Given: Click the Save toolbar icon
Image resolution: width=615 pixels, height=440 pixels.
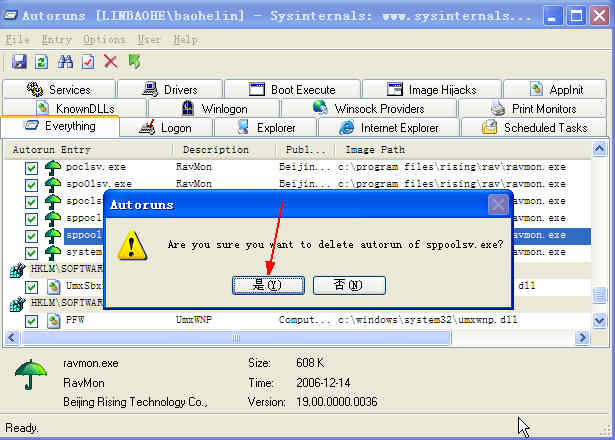Looking at the screenshot, I should 19,62.
